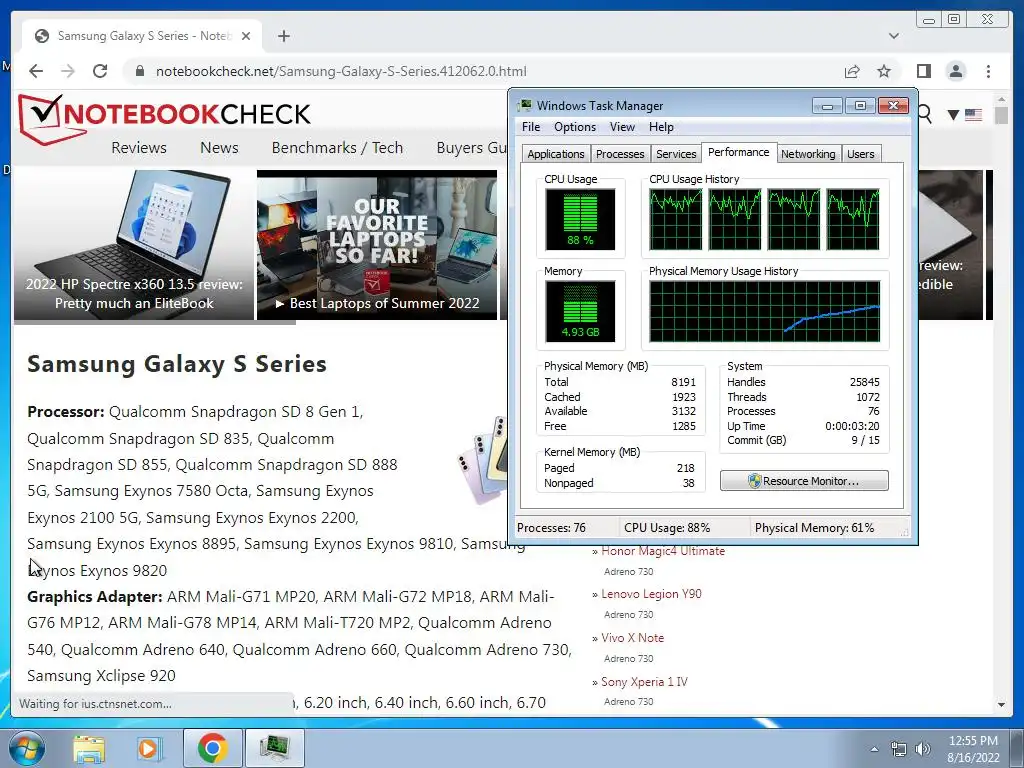The height and width of the screenshot is (768, 1024).
Task: Share this page via the share icon
Action: 852,71
